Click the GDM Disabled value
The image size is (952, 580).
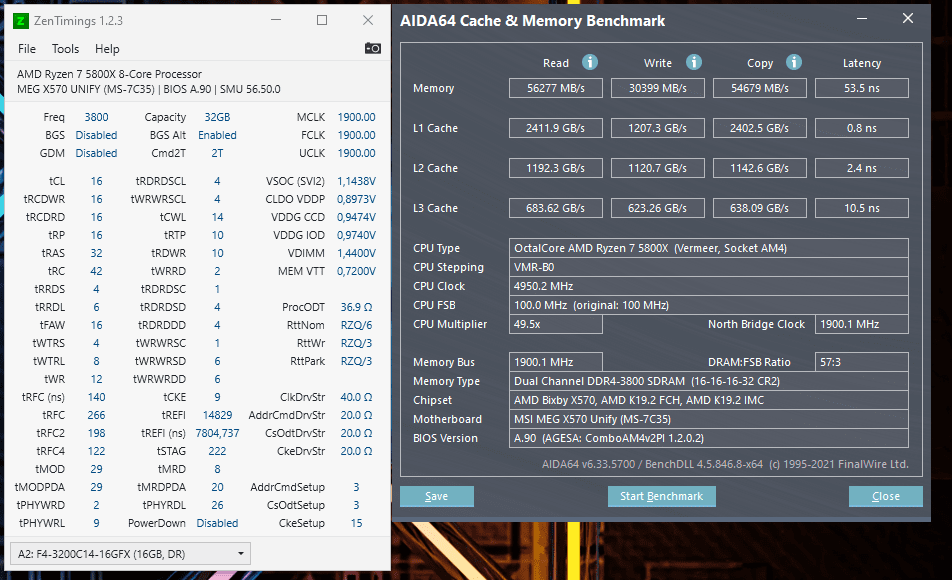click(x=97, y=153)
